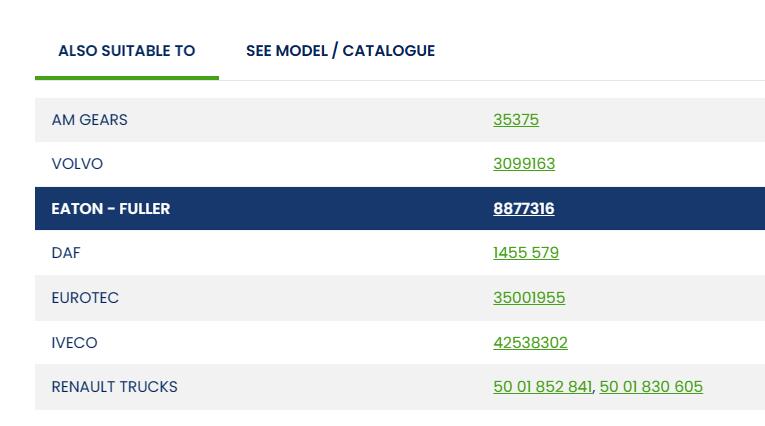The width and height of the screenshot is (765, 426).
Task: Open Eurotec reference 35001955
Action: point(528,298)
